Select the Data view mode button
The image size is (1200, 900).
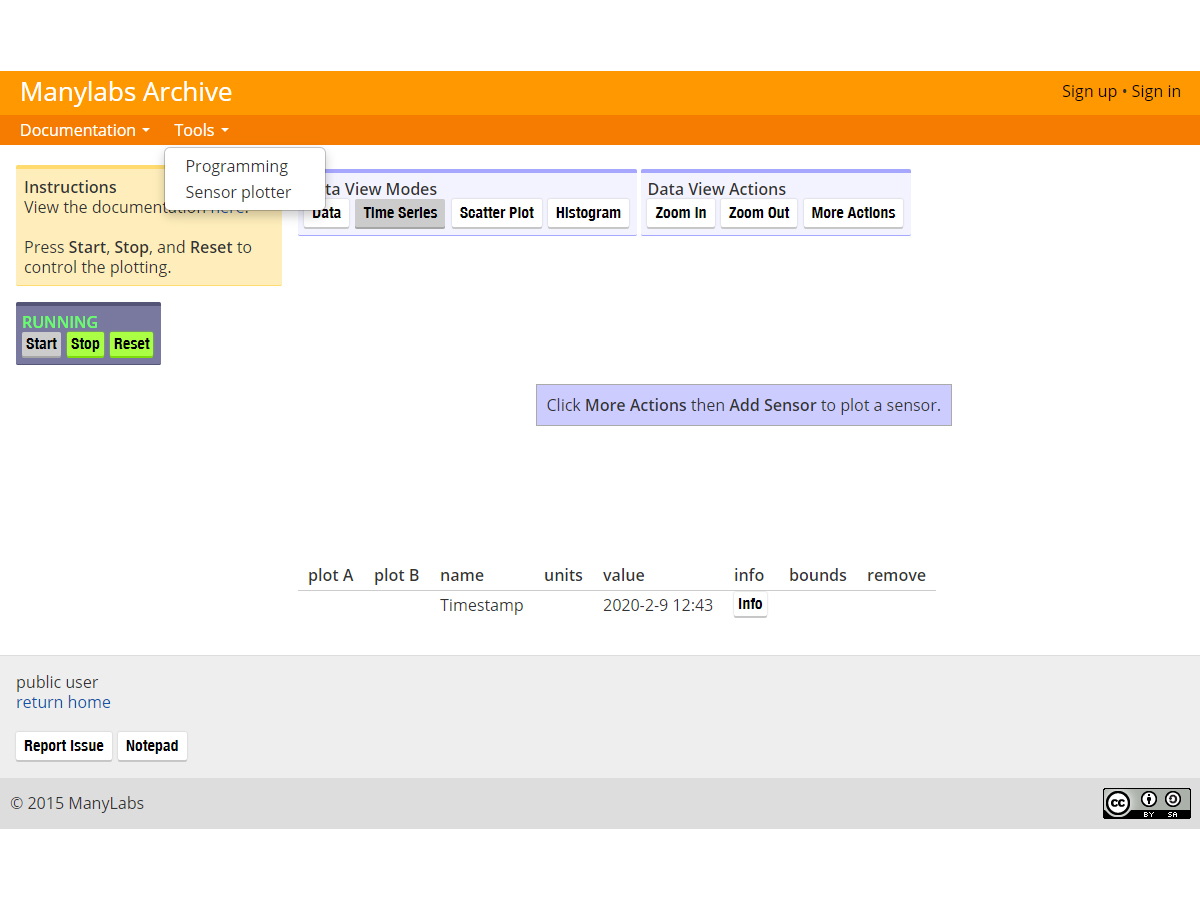329,214
